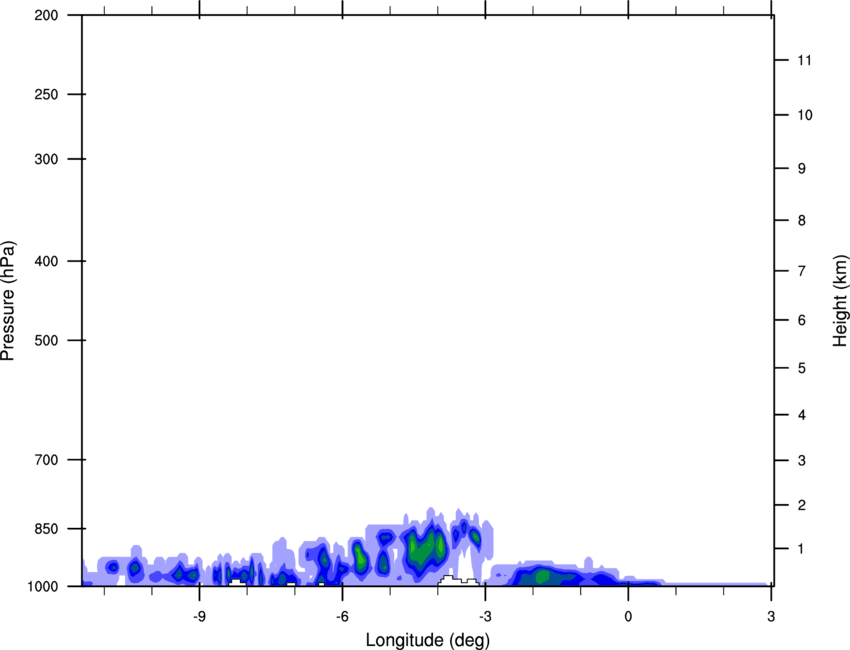This screenshot has width=850, height=650.
Task: Click the 250 pressure tick label
Action: point(46,94)
